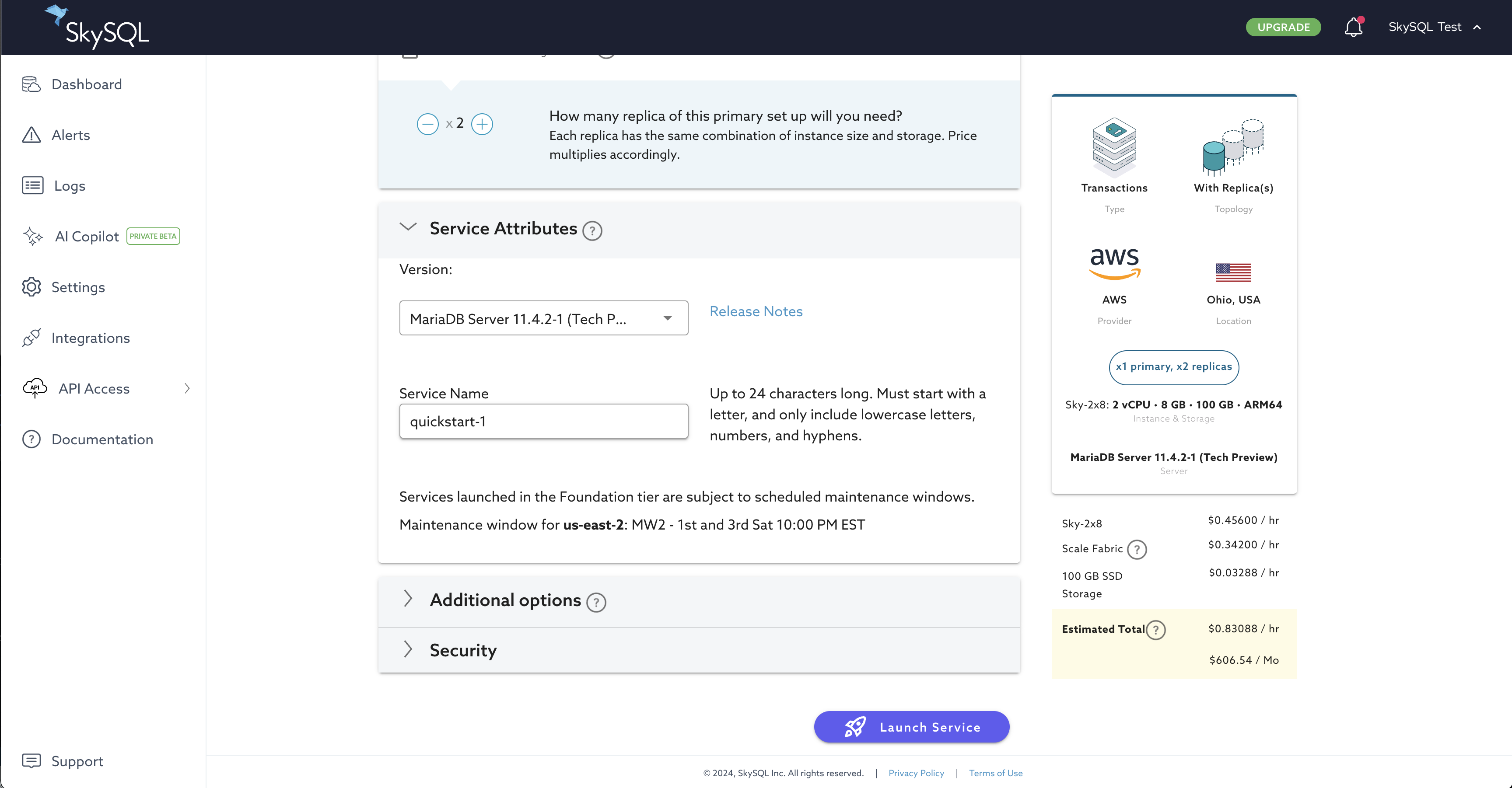This screenshot has height=788, width=1512.
Task: Open the MariaDB Server version dropdown
Action: coord(543,318)
